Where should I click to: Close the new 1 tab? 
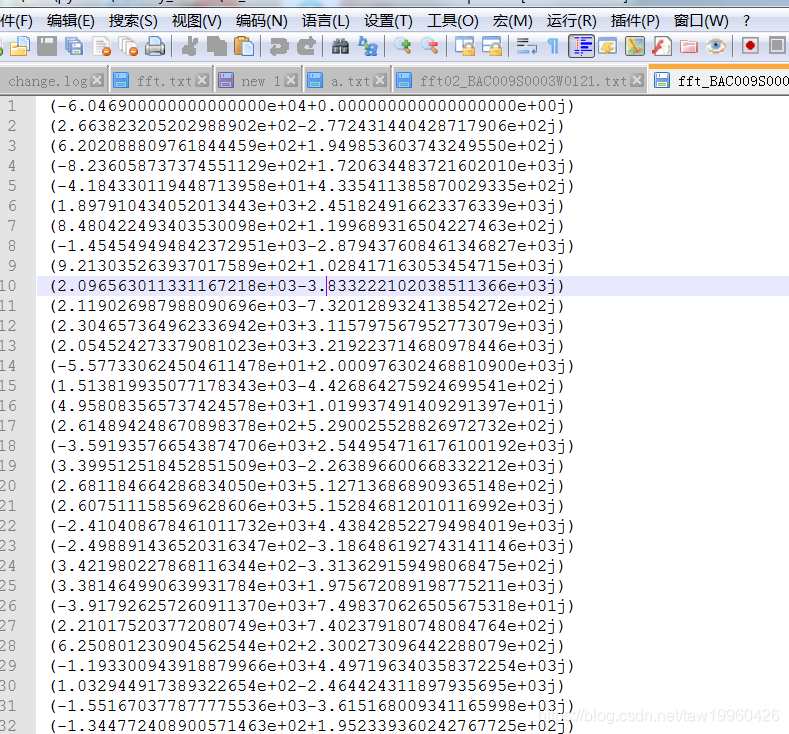pyautogui.click(x=291, y=80)
